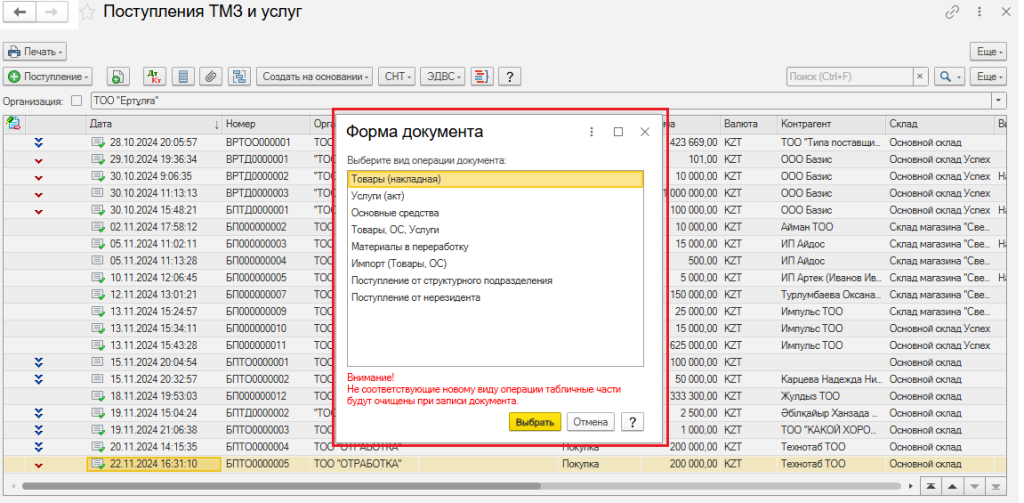Click the back navigation arrow
Image resolution: width=1024 pixels, height=503 pixels.
pyautogui.click(x=20, y=12)
